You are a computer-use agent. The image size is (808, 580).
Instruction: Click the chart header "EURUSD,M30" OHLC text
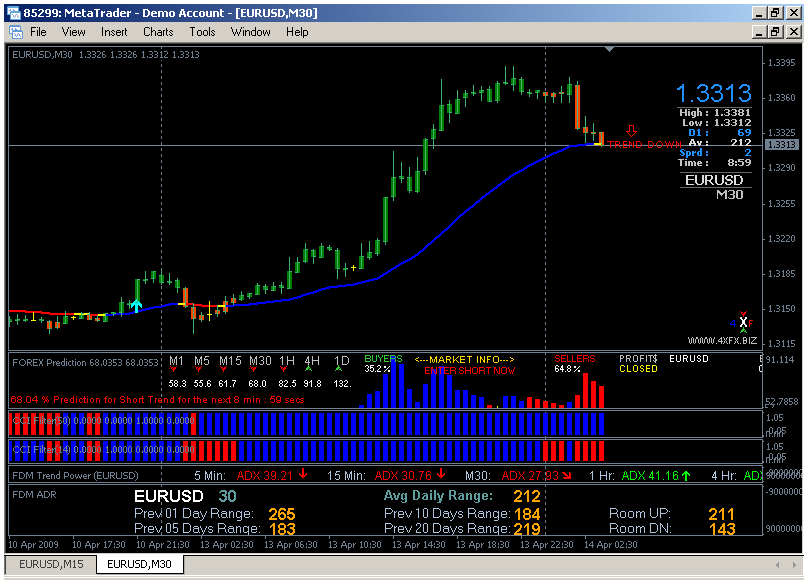[106, 54]
